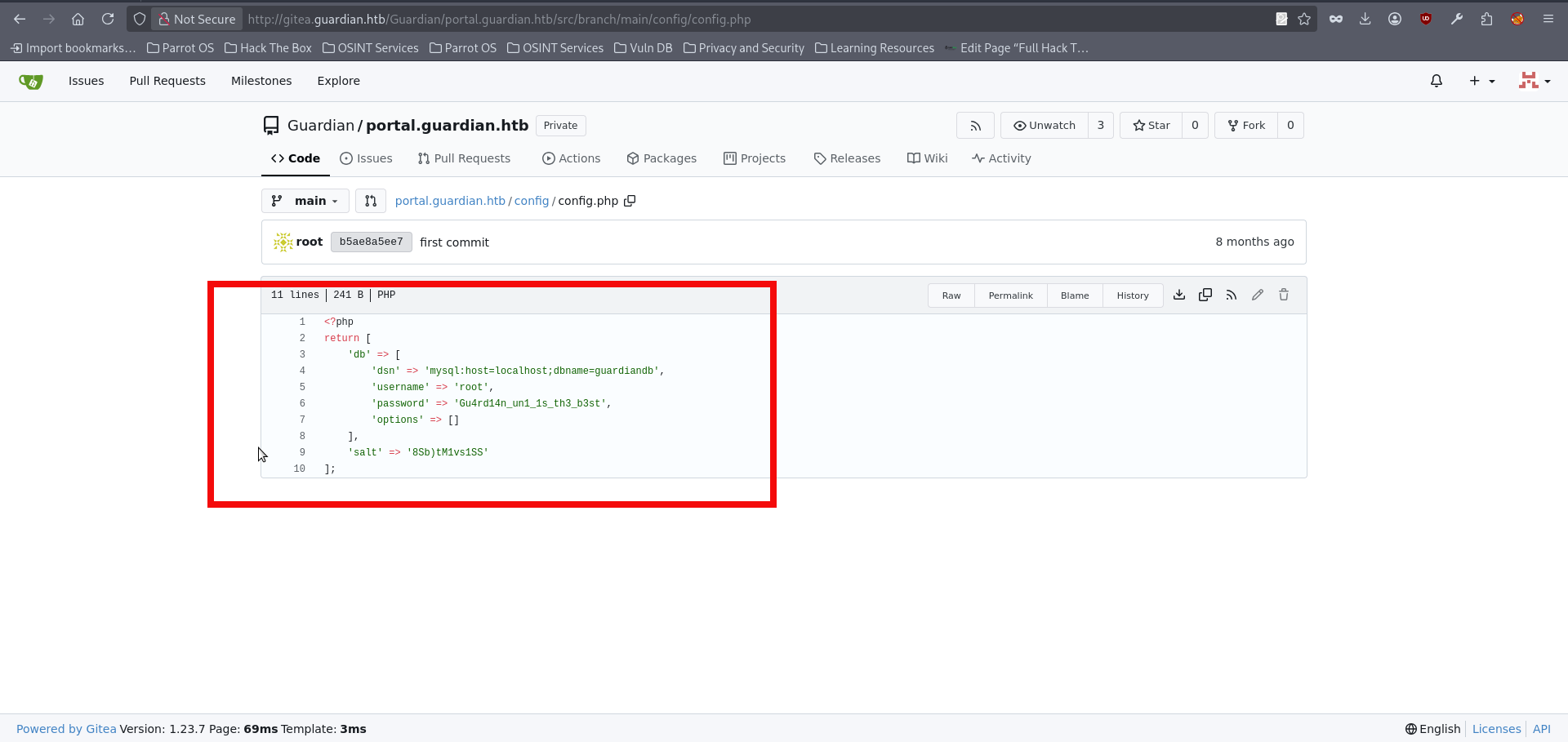Open the notifications bell icon

pyautogui.click(x=1437, y=81)
